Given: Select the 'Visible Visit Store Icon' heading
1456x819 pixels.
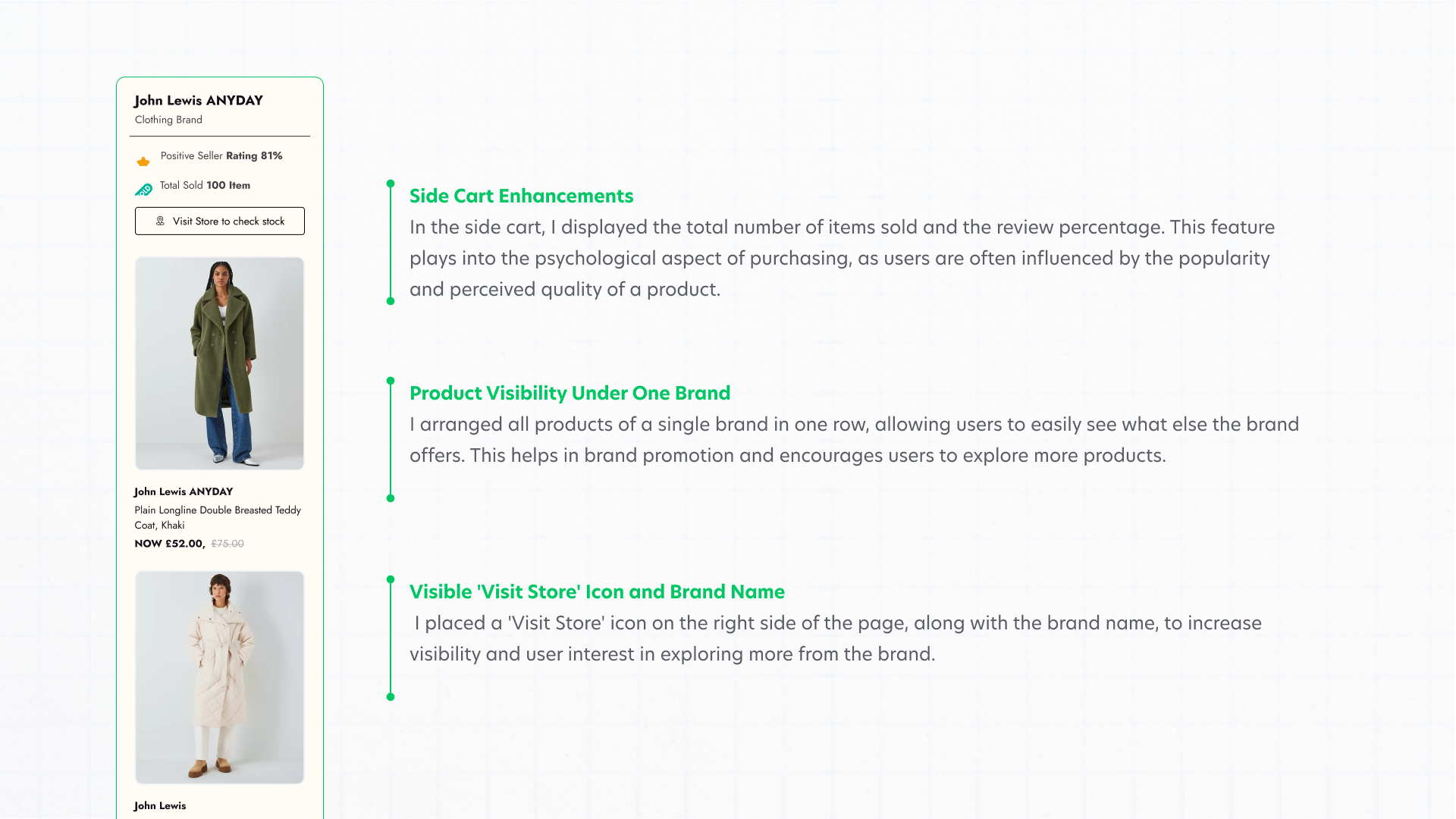Looking at the screenshot, I should point(597,591).
